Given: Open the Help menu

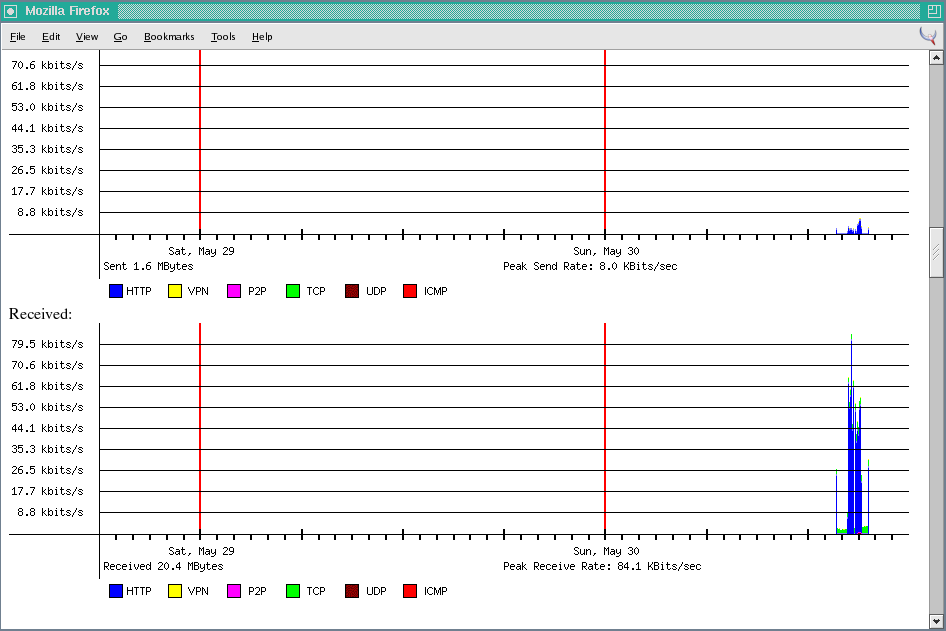Looking at the screenshot, I should [262, 37].
